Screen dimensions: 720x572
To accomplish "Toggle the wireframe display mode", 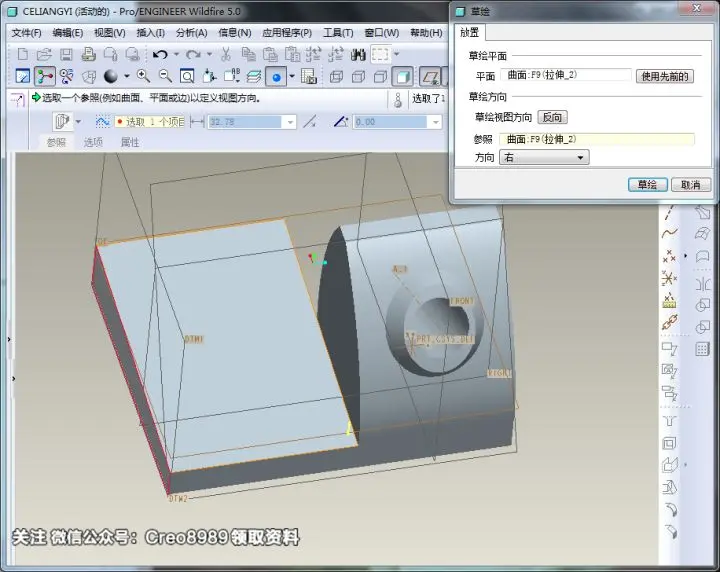I will click(337, 77).
